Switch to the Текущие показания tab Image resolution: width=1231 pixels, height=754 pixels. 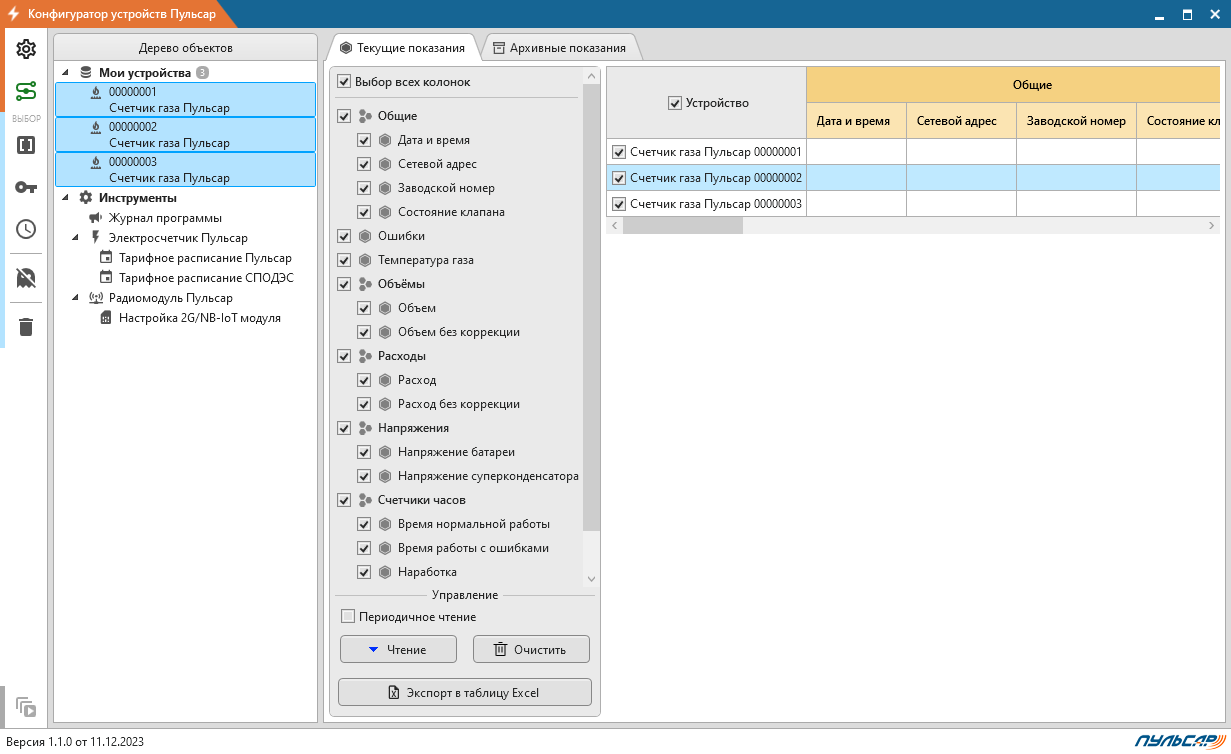pos(402,47)
